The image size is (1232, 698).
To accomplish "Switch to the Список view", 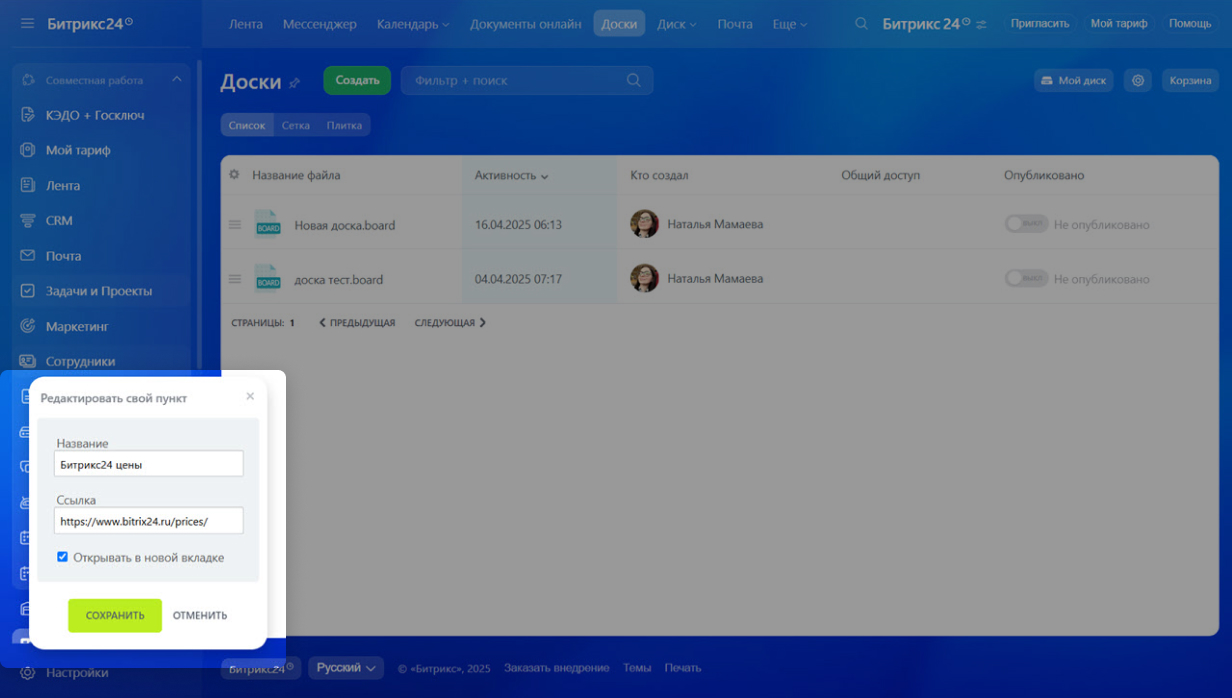I will [246, 125].
